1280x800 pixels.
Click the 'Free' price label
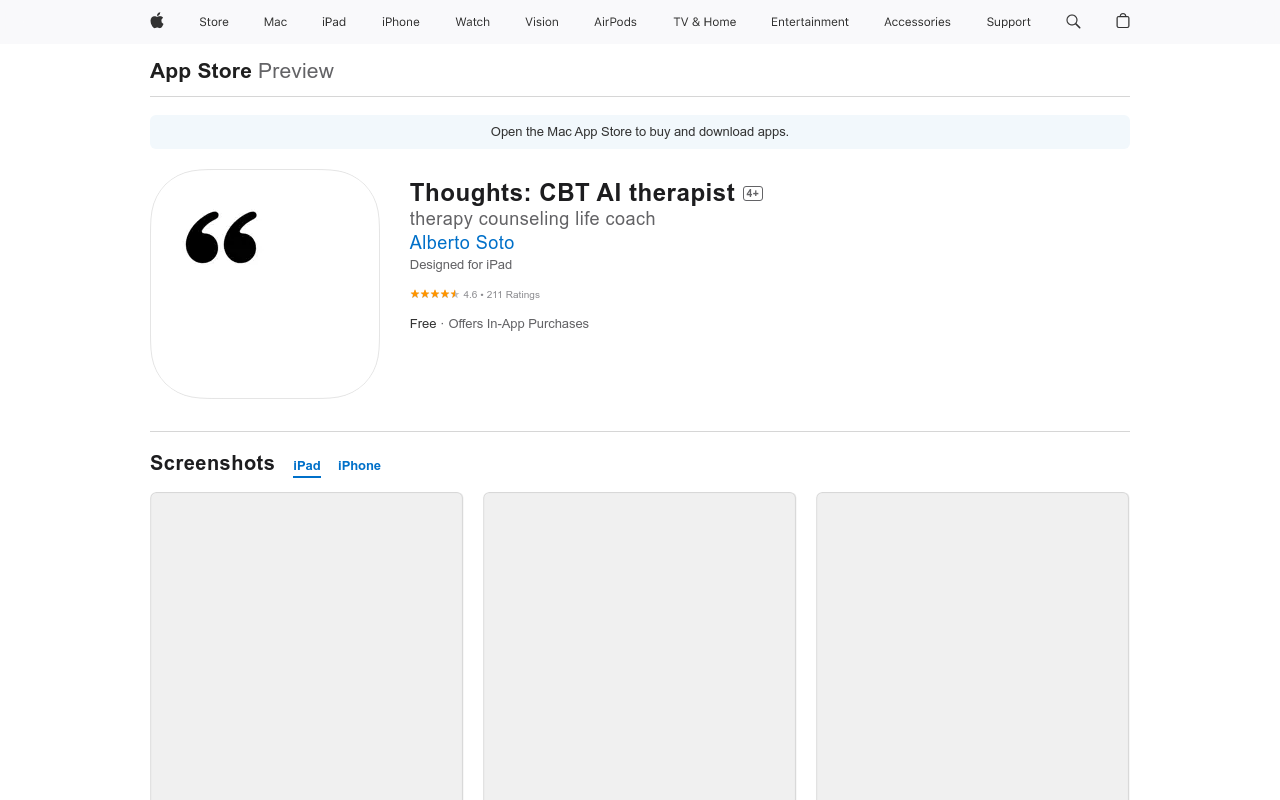pyautogui.click(x=423, y=324)
